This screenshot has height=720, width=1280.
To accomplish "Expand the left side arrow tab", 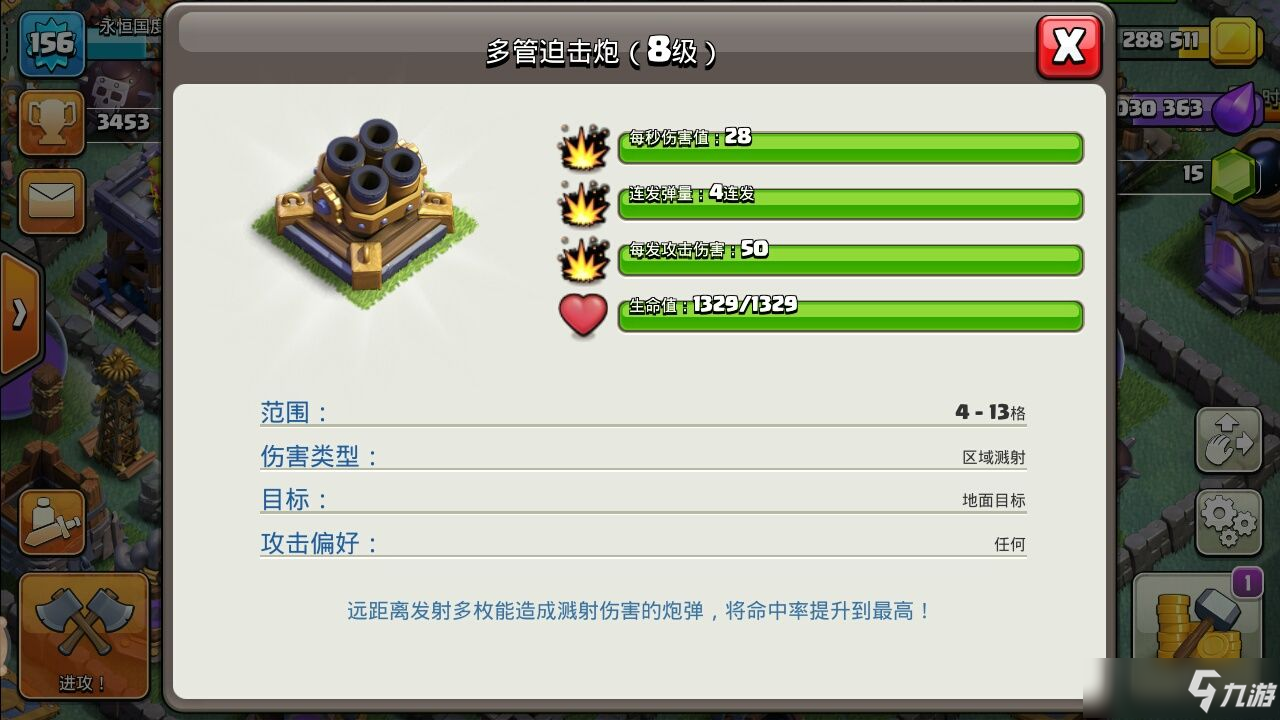I will [19, 314].
